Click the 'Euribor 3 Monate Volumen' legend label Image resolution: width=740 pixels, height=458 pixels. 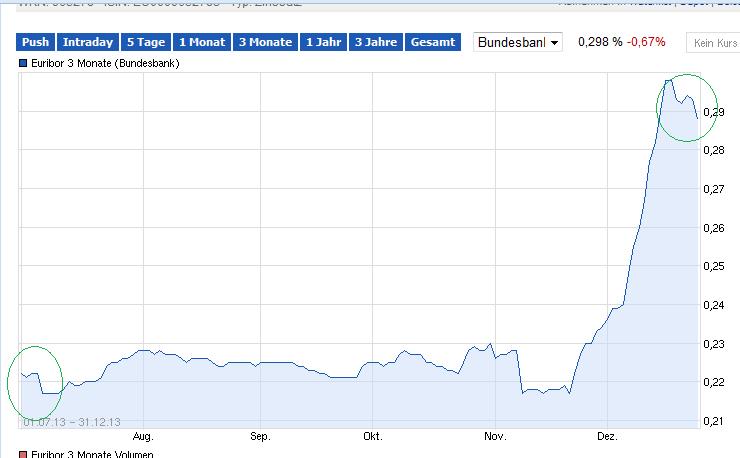pyautogui.click(x=92, y=454)
